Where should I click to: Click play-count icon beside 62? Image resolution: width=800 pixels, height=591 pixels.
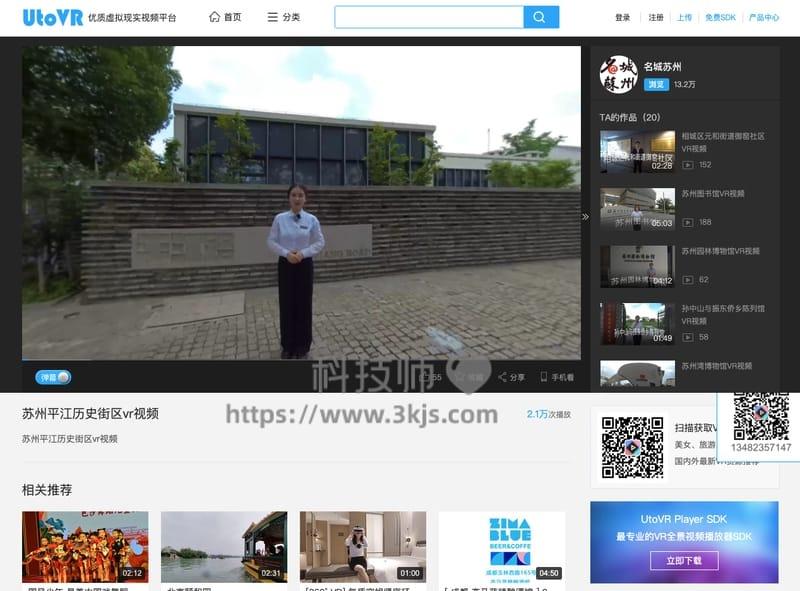pyautogui.click(x=688, y=280)
